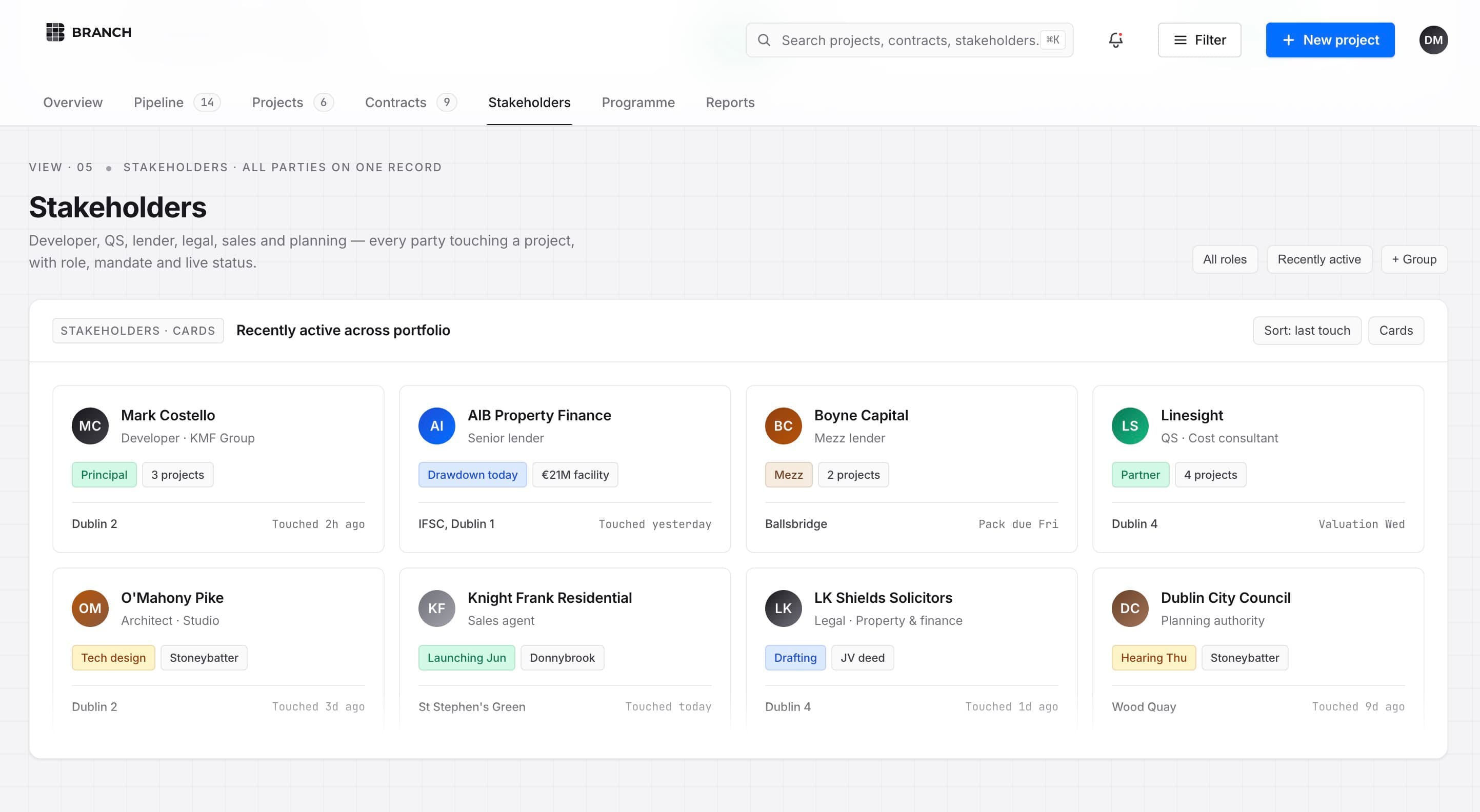Open the Mark Costello card title
The image size is (1480, 812).
click(x=168, y=415)
